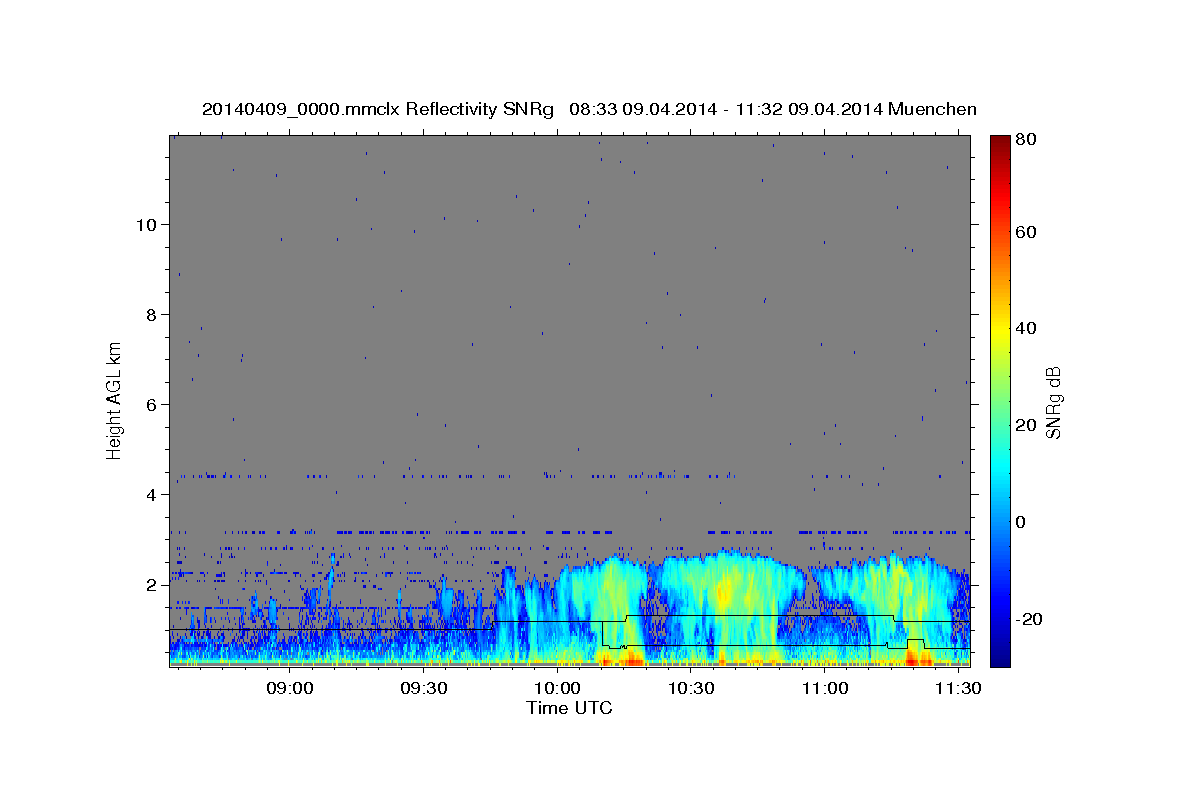Click the colorbar value label -20
The height and width of the screenshot is (800, 1200).
(x=1027, y=619)
